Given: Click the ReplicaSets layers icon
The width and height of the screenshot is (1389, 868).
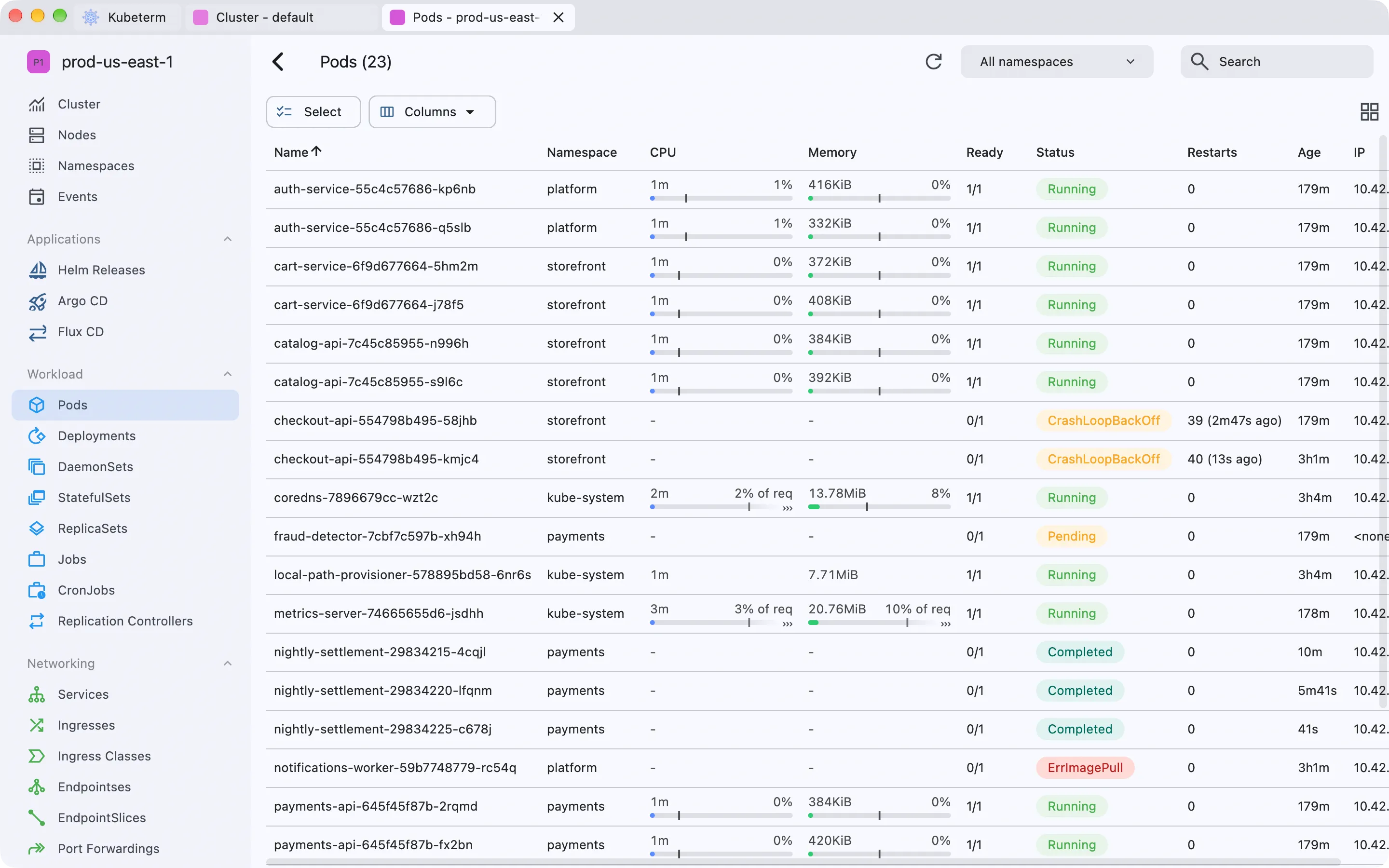Looking at the screenshot, I should (37, 529).
